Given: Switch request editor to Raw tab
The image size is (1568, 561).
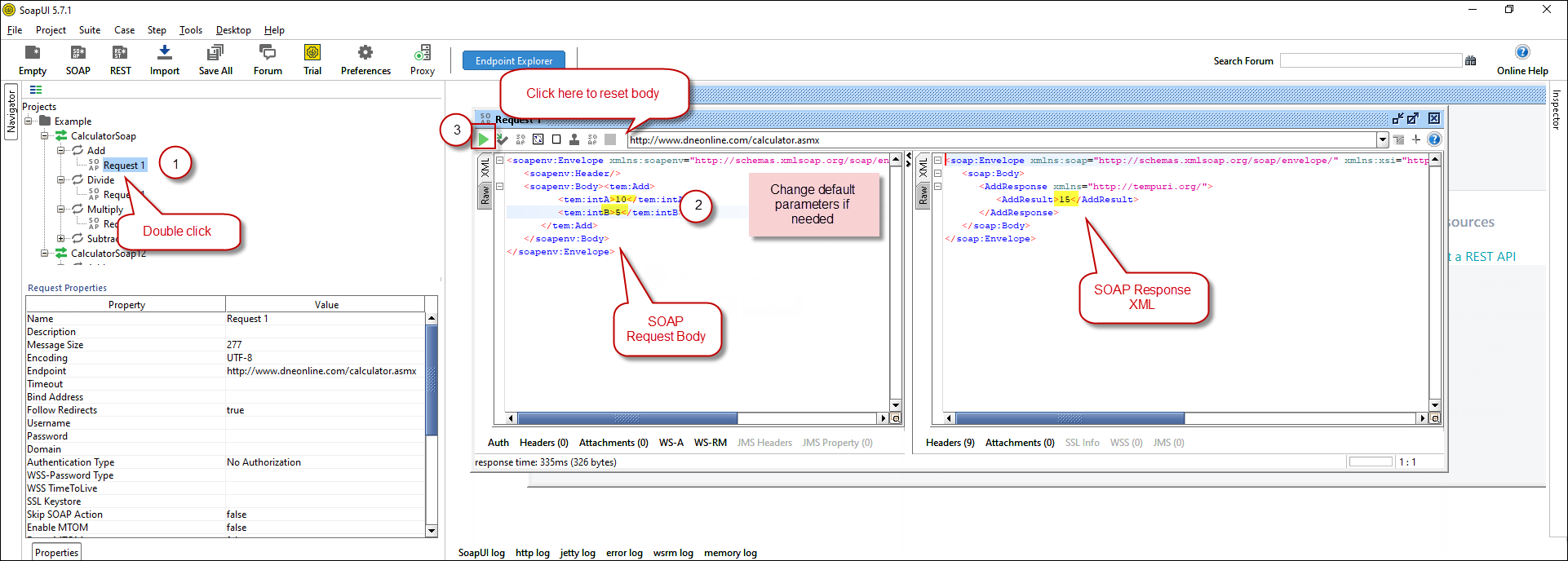Looking at the screenshot, I should [x=485, y=196].
